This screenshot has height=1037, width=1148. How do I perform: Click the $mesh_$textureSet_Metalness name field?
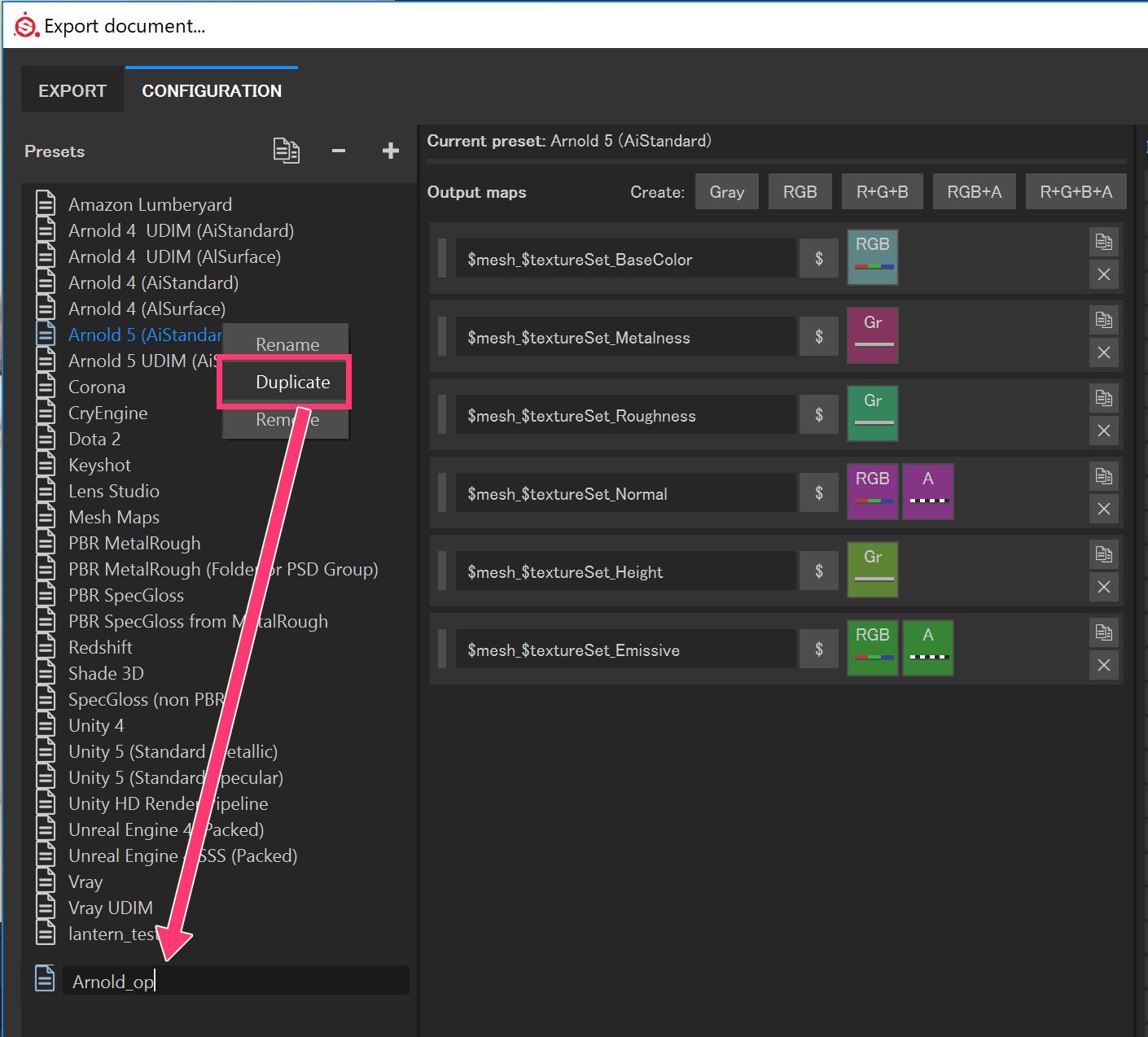click(x=625, y=336)
